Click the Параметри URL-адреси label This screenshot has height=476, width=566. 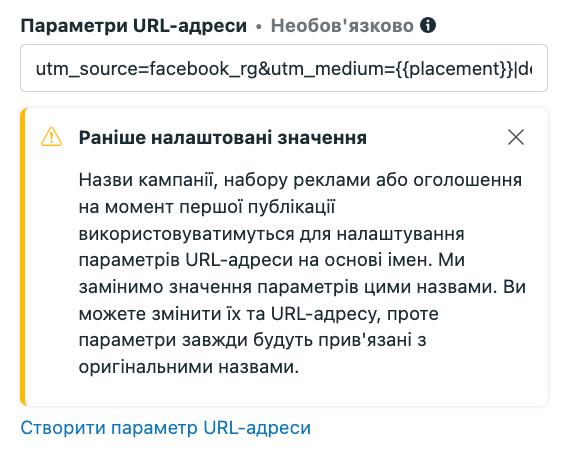click(134, 26)
